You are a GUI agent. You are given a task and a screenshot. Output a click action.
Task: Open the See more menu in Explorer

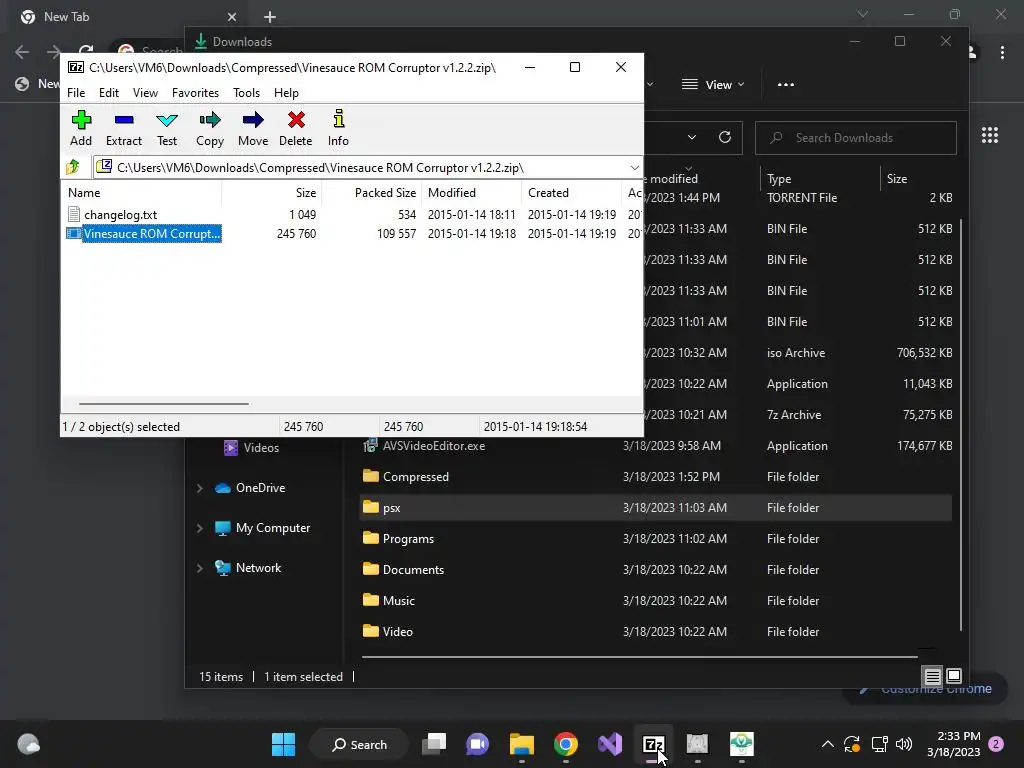(786, 85)
